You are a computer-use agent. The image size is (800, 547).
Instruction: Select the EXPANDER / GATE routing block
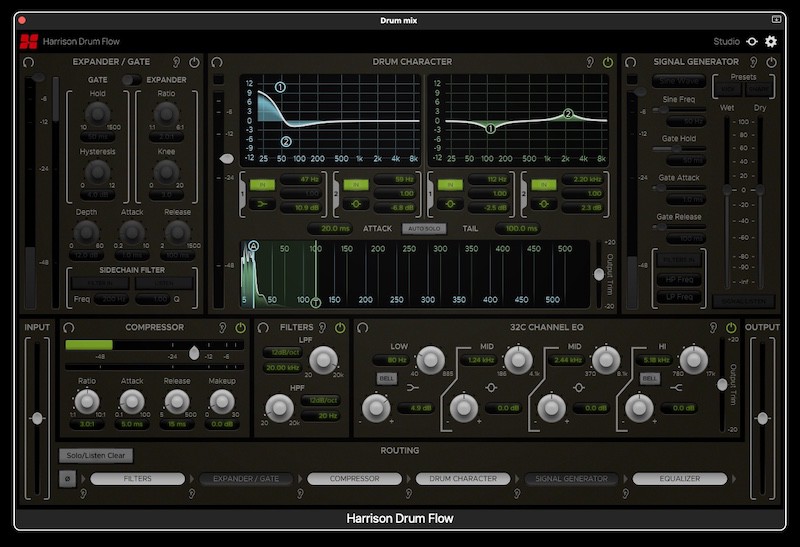pos(246,479)
